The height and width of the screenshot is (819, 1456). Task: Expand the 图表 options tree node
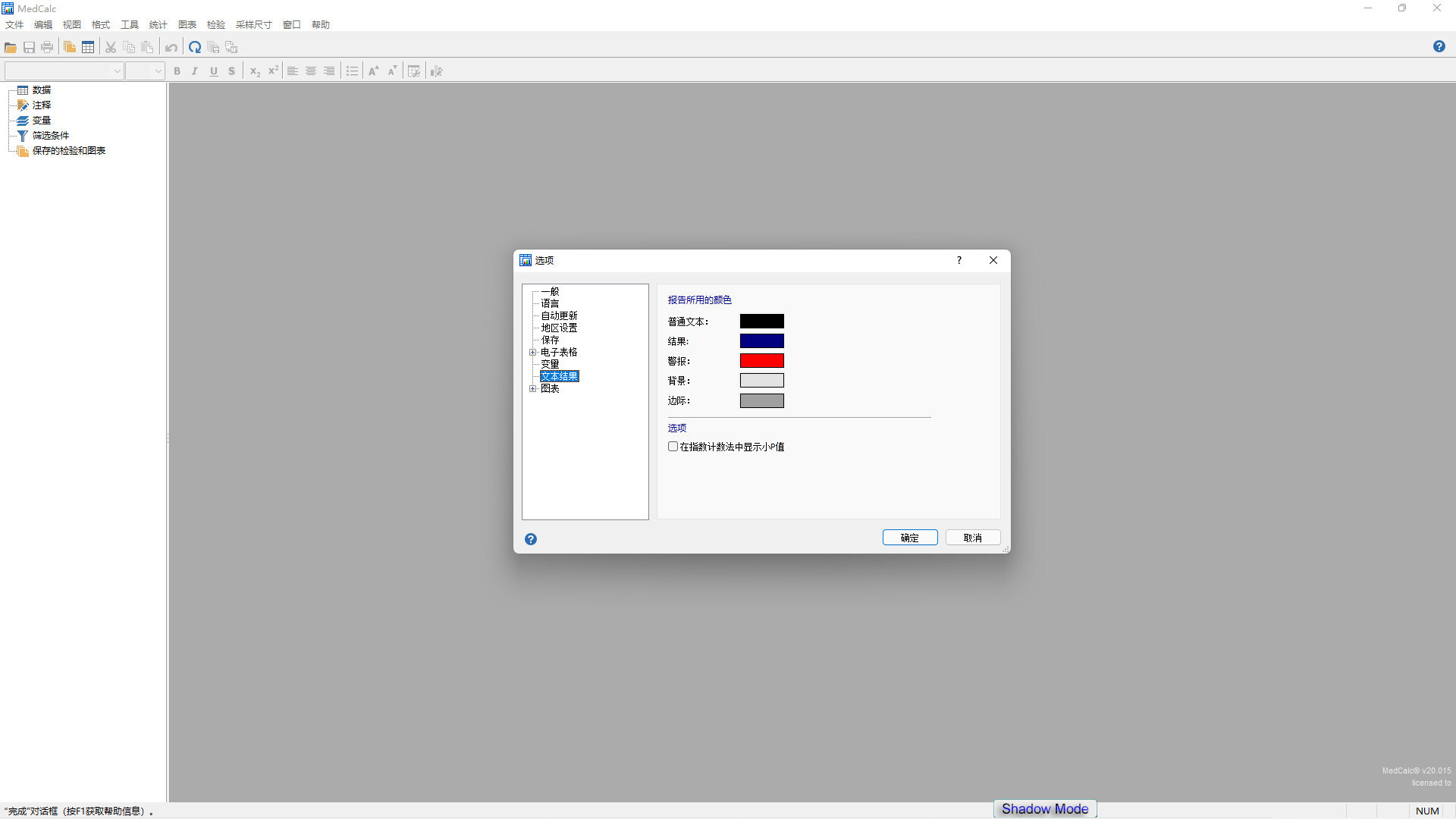[533, 388]
